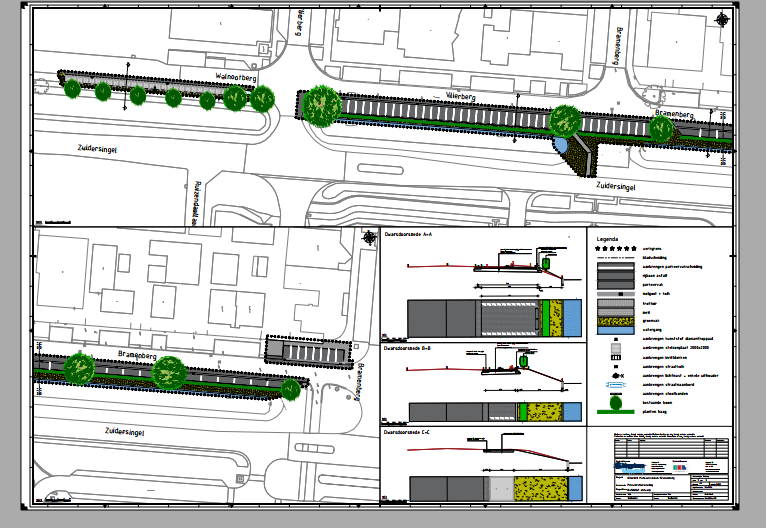Viewport: 766px width, 528px height.
Task: Select the small tree at the Bramenberg corner
Action: tap(290, 388)
